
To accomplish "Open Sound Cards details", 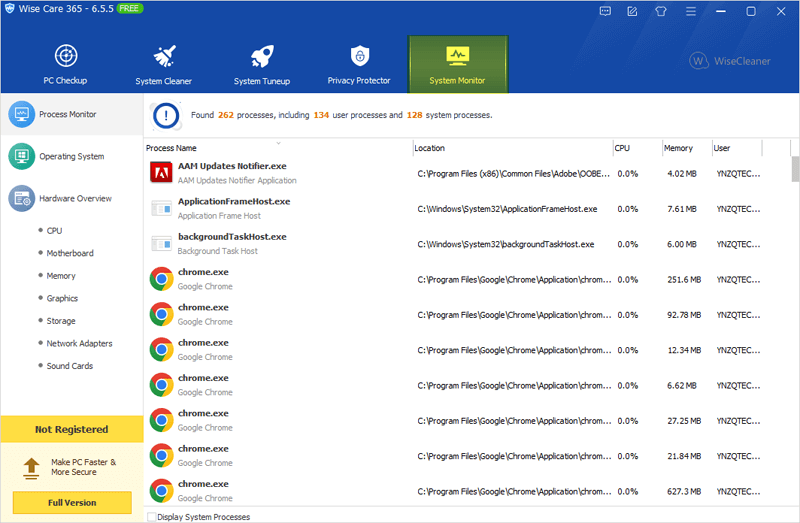I will (69, 366).
